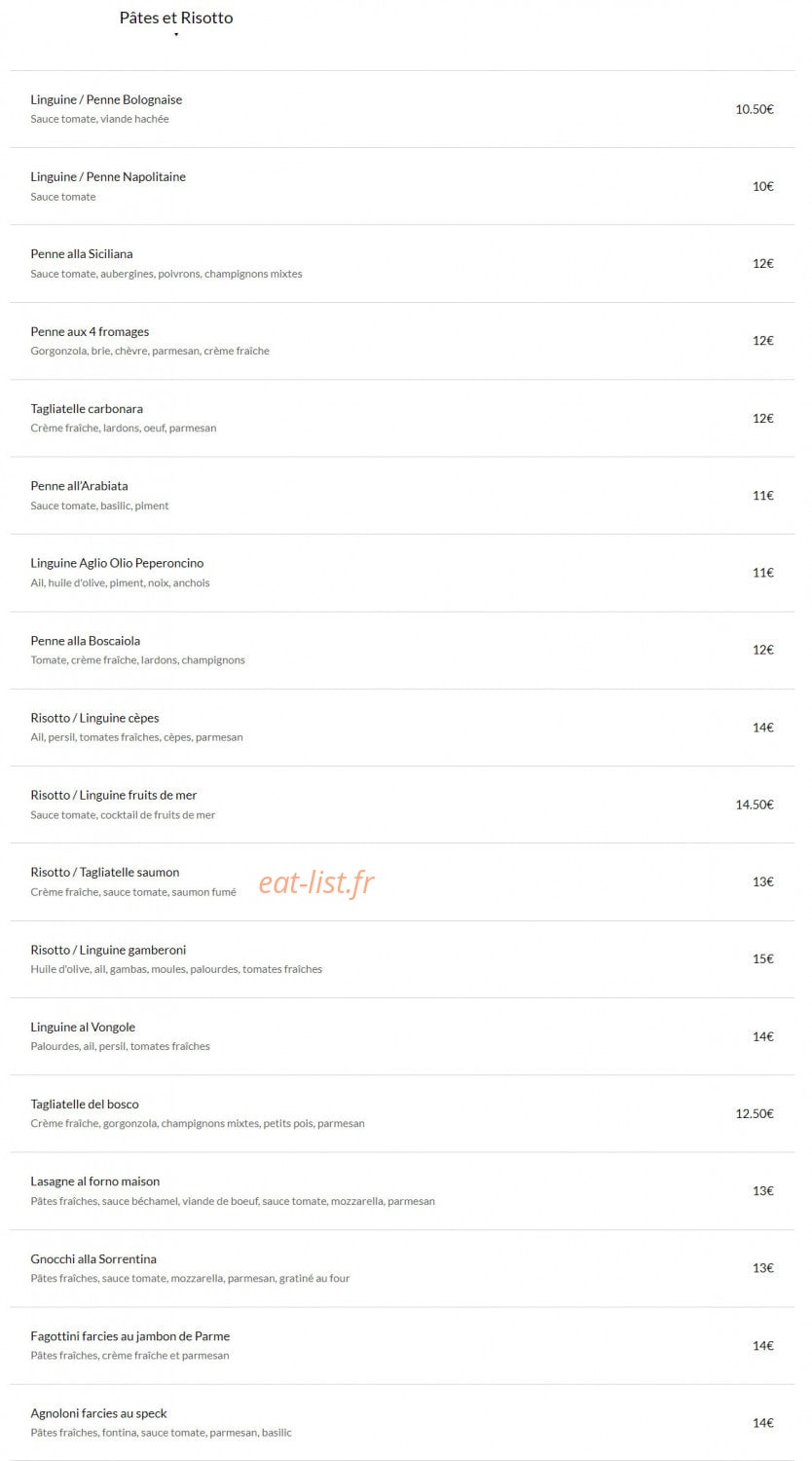Choose Risotto / Linguine gamberoni dish
Screen dimensions: 812x1461
click(x=402, y=958)
